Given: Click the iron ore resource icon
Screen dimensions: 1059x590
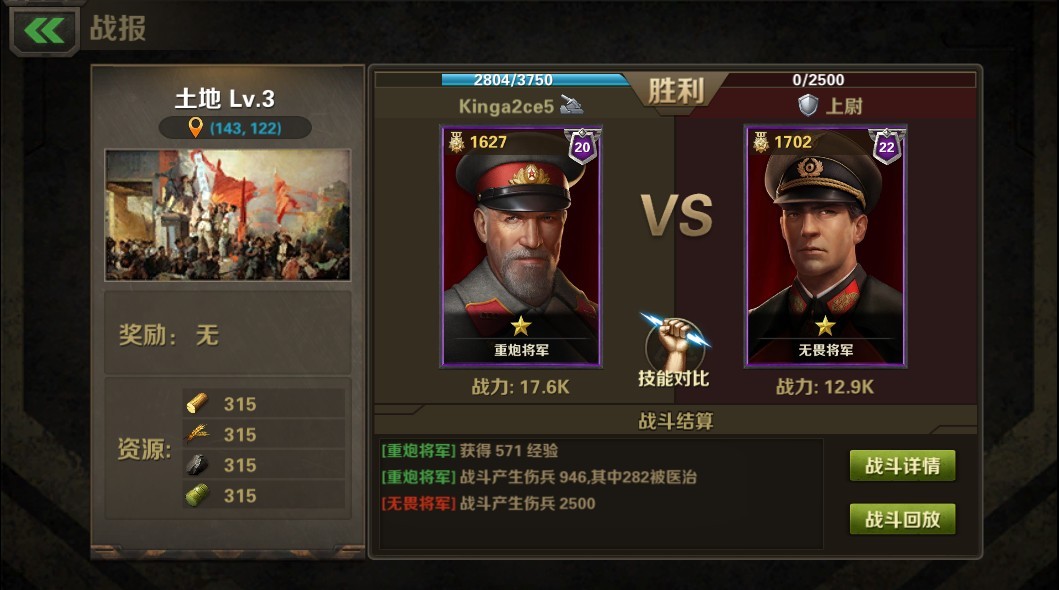Looking at the screenshot, I should click(x=197, y=464).
